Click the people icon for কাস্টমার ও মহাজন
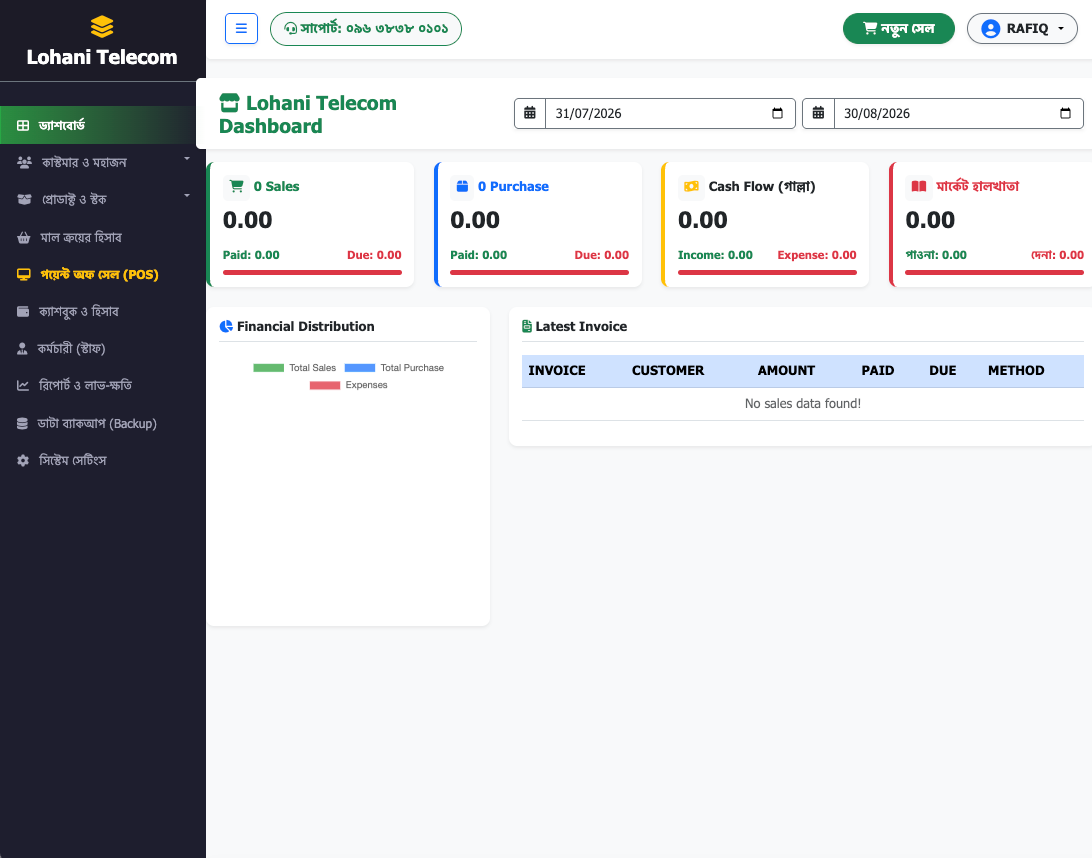The image size is (1092, 858). 24,162
